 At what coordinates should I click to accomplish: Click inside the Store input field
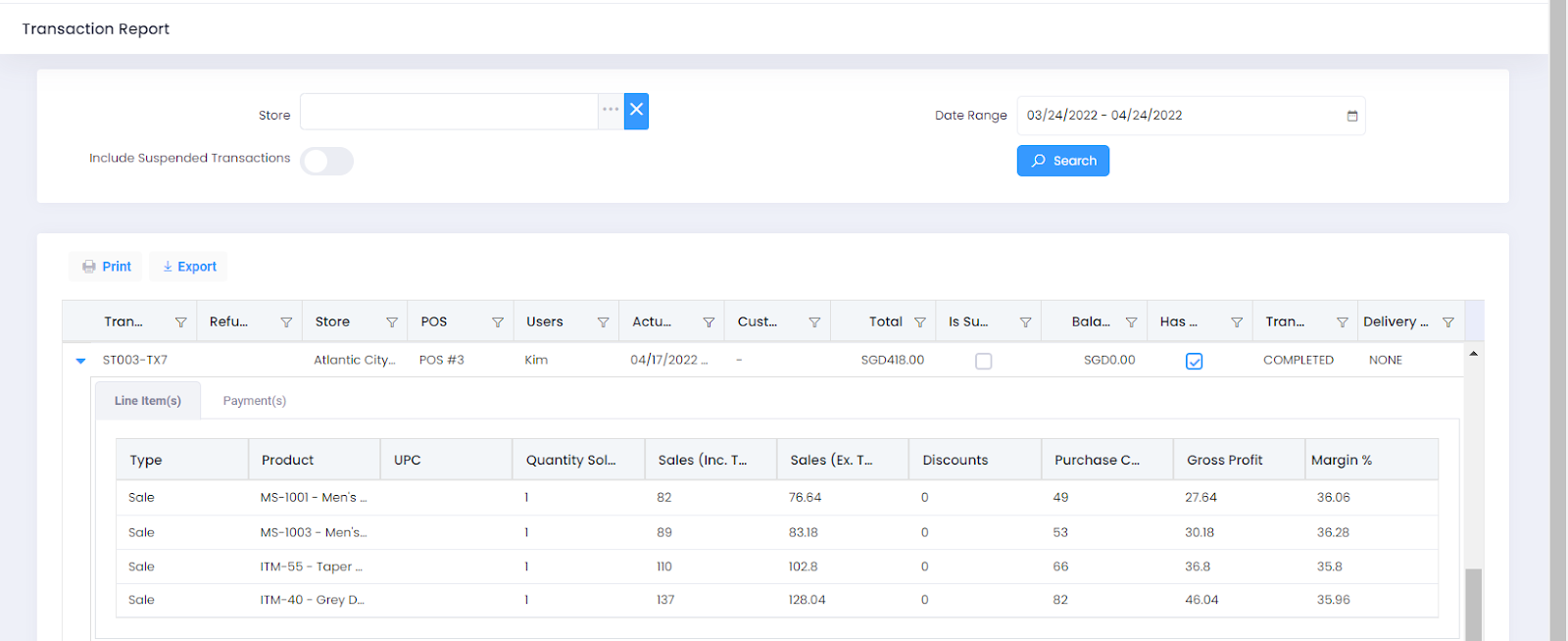(x=449, y=112)
